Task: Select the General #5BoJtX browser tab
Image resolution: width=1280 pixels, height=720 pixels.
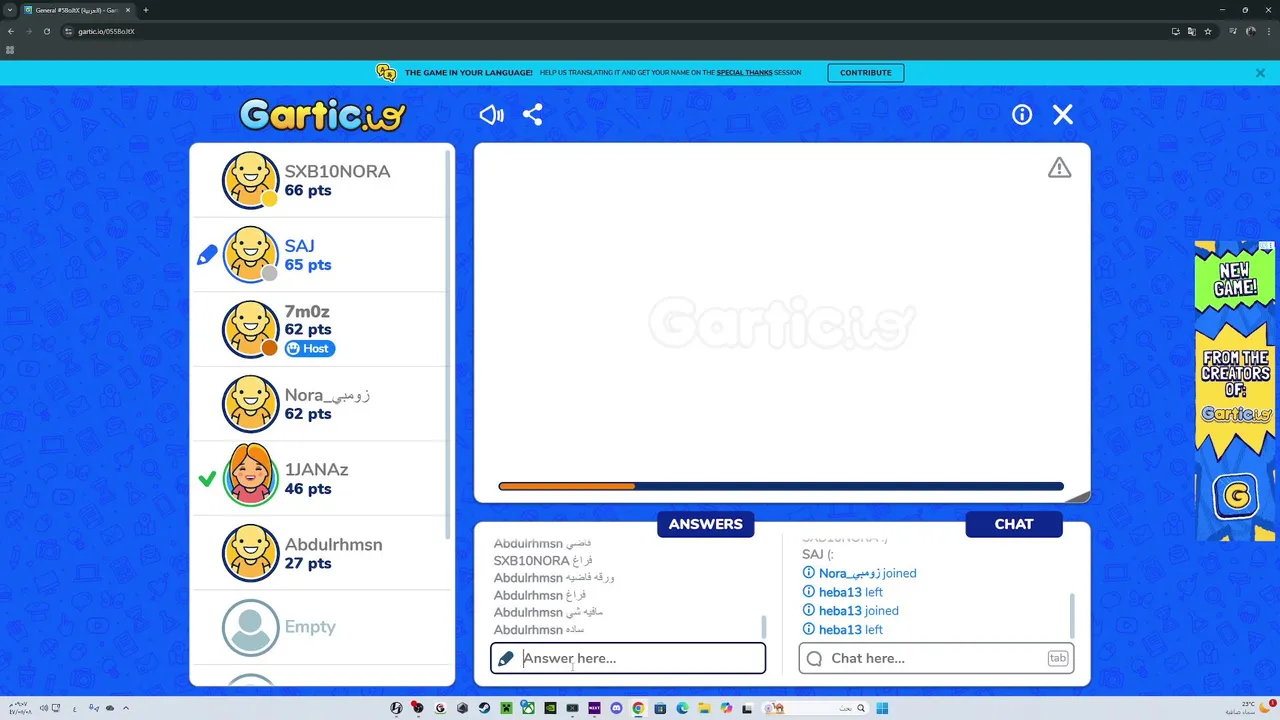Action: (76, 10)
